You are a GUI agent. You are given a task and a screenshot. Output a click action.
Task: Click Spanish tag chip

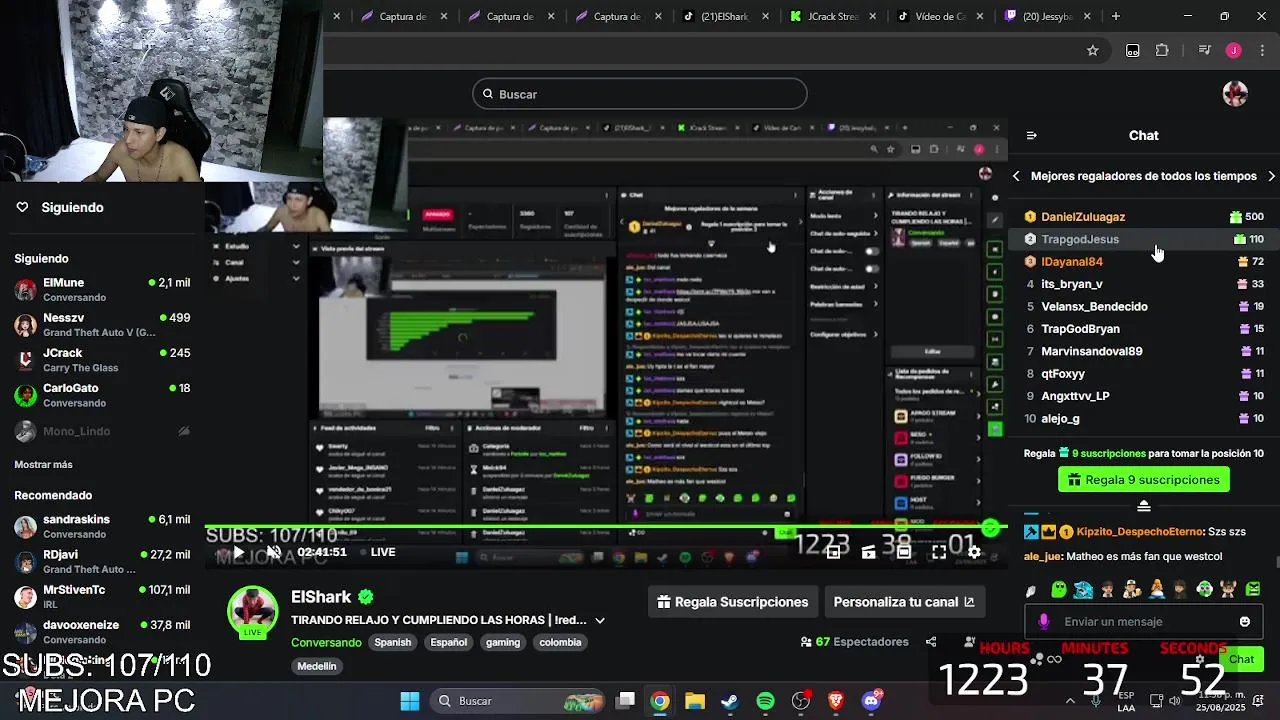pos(393,642)
